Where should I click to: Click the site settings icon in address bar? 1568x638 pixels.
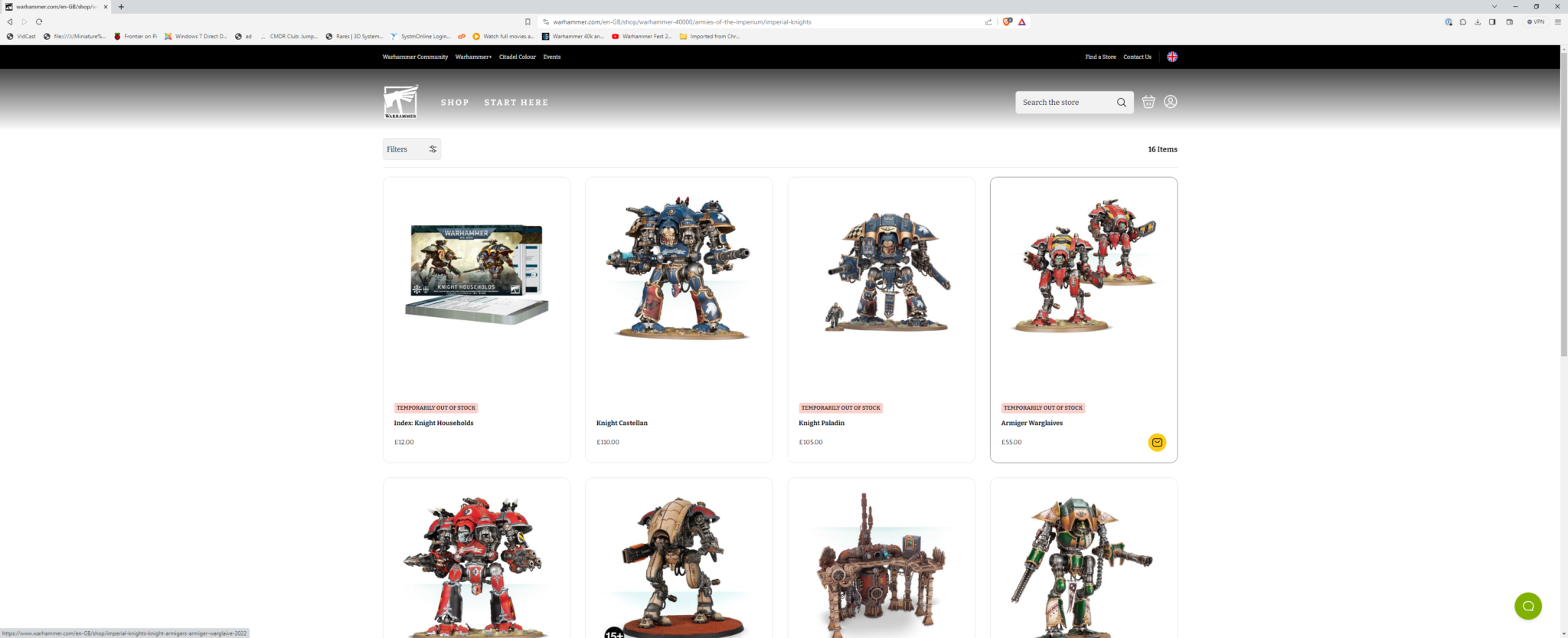click(x=546, y=21)
